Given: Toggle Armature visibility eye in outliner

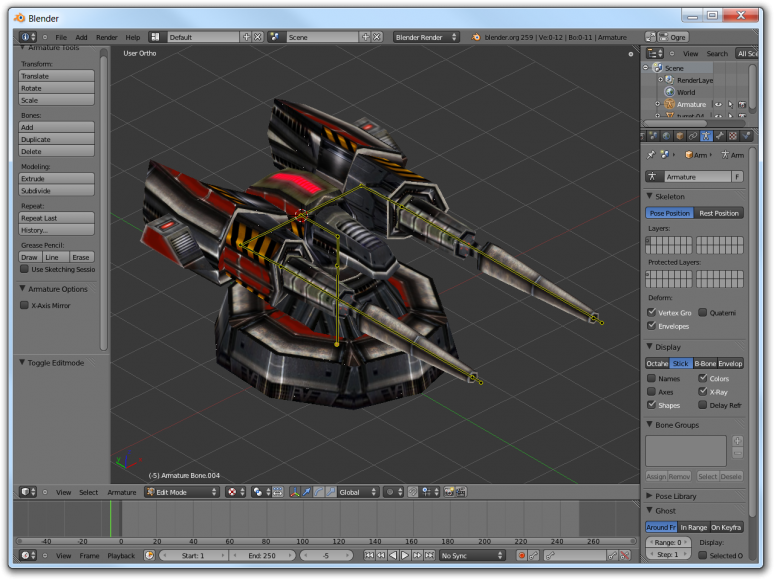Looking at the screenshot, I should [x=719, y=104].
